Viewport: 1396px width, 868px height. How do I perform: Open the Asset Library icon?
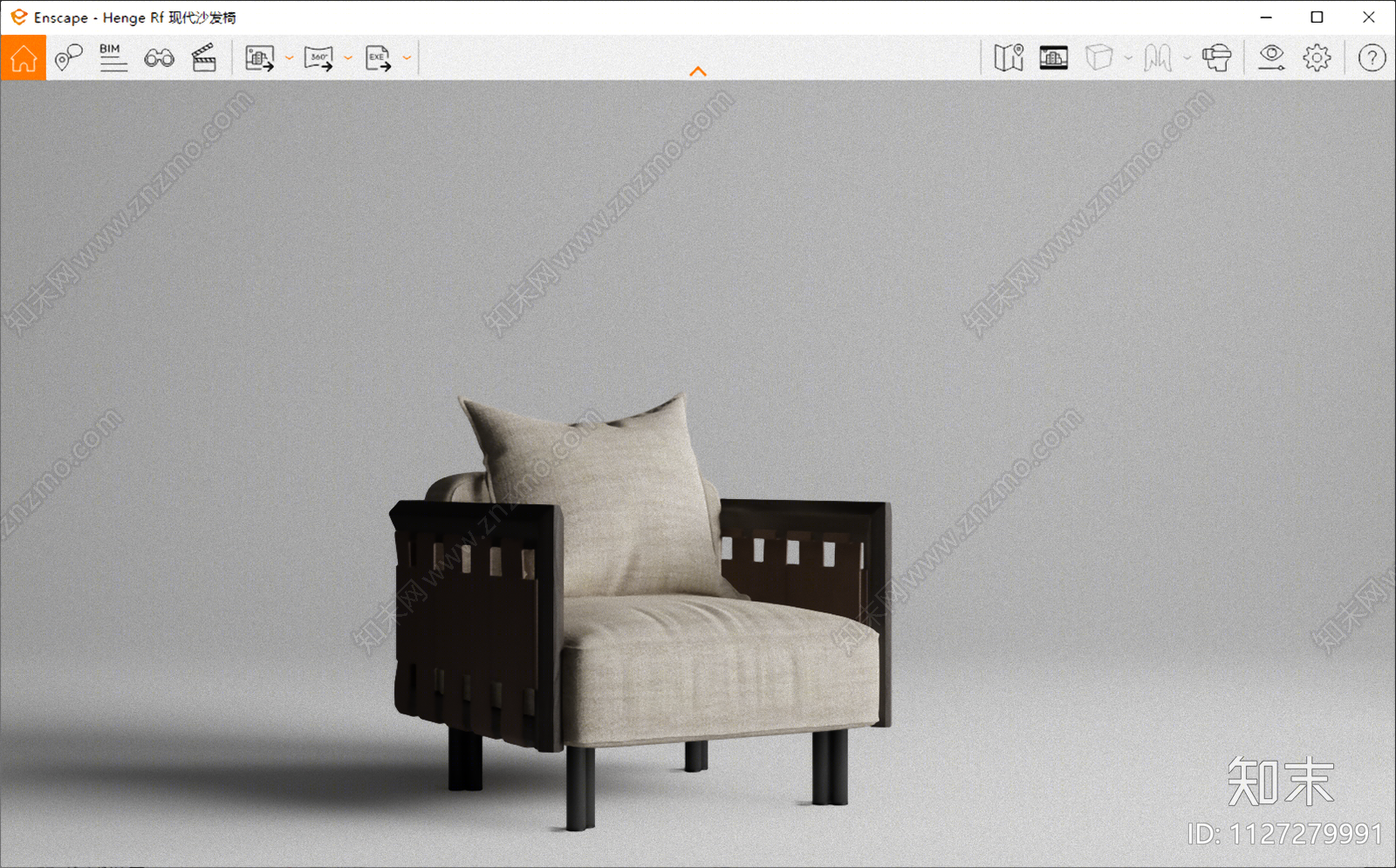(1054, 58)
